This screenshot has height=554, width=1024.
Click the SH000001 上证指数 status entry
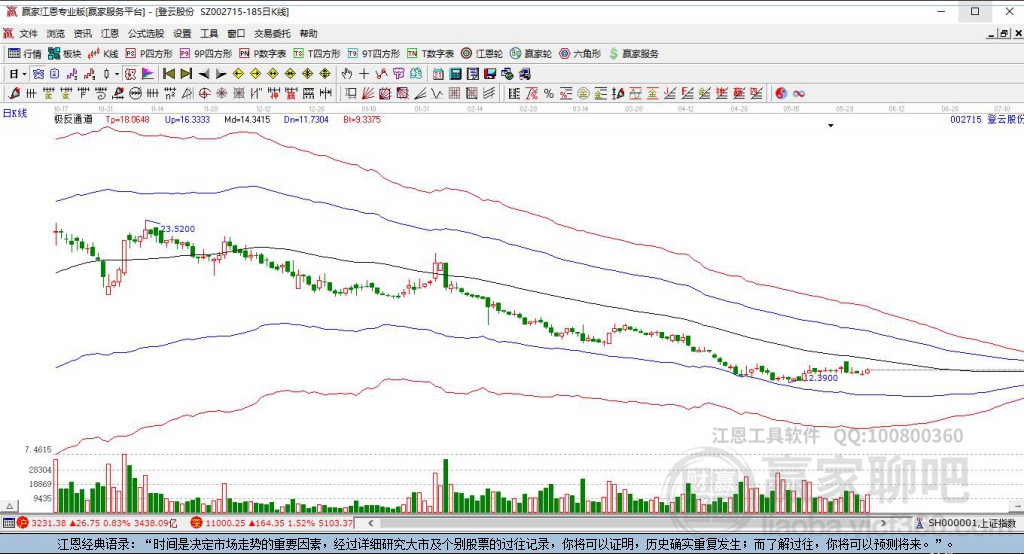click(965, 523)
